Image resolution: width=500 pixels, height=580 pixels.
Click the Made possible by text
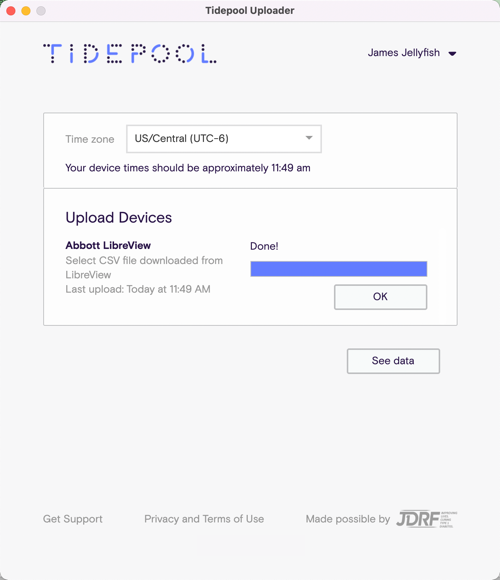coord(348,519)
